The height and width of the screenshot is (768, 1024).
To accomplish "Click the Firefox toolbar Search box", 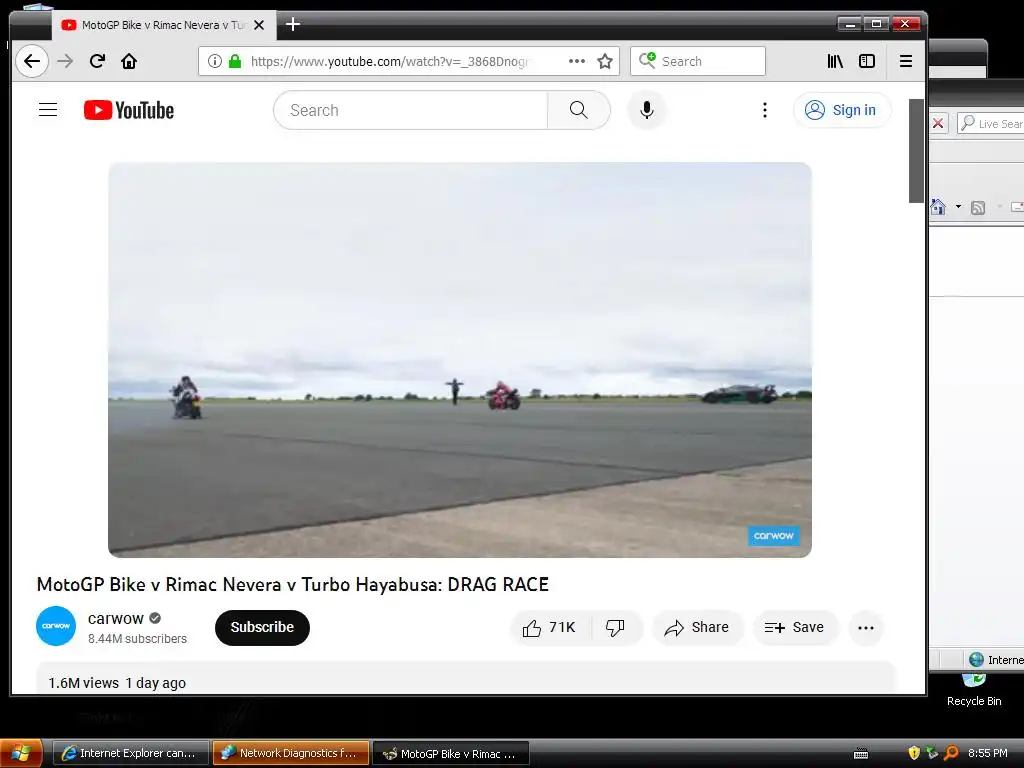I will click(x=697, y=61).
